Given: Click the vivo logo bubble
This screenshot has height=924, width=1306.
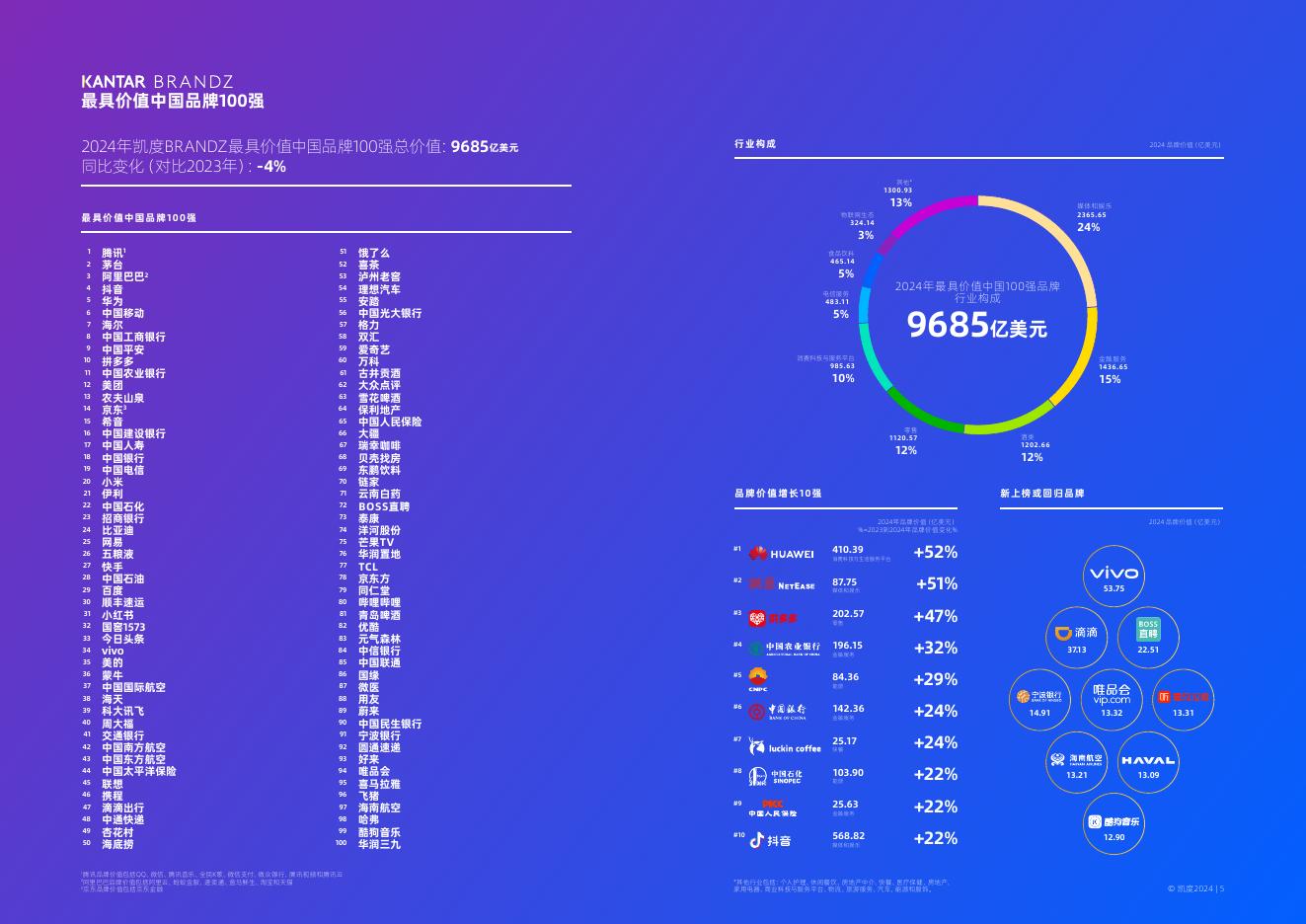Looking at the screenshot, I should click(1114, 577).
